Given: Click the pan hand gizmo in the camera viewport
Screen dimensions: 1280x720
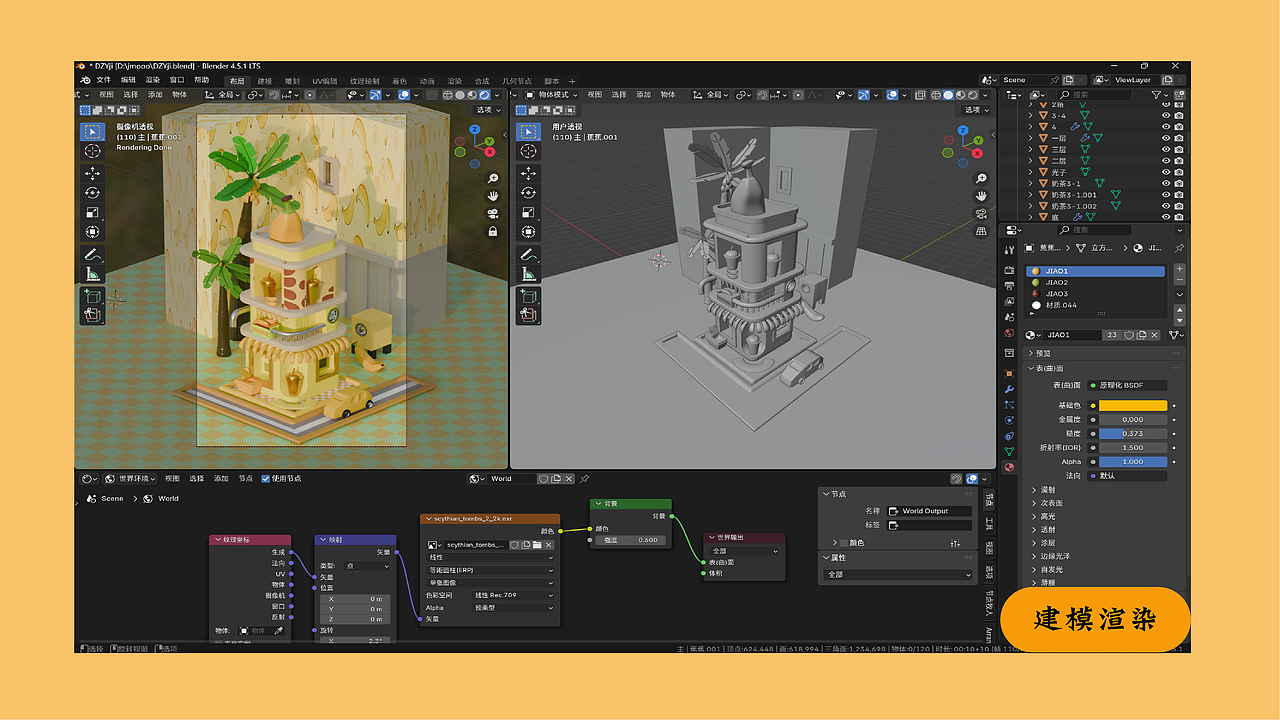Looking at the screenshot, I should click(493, 196).
